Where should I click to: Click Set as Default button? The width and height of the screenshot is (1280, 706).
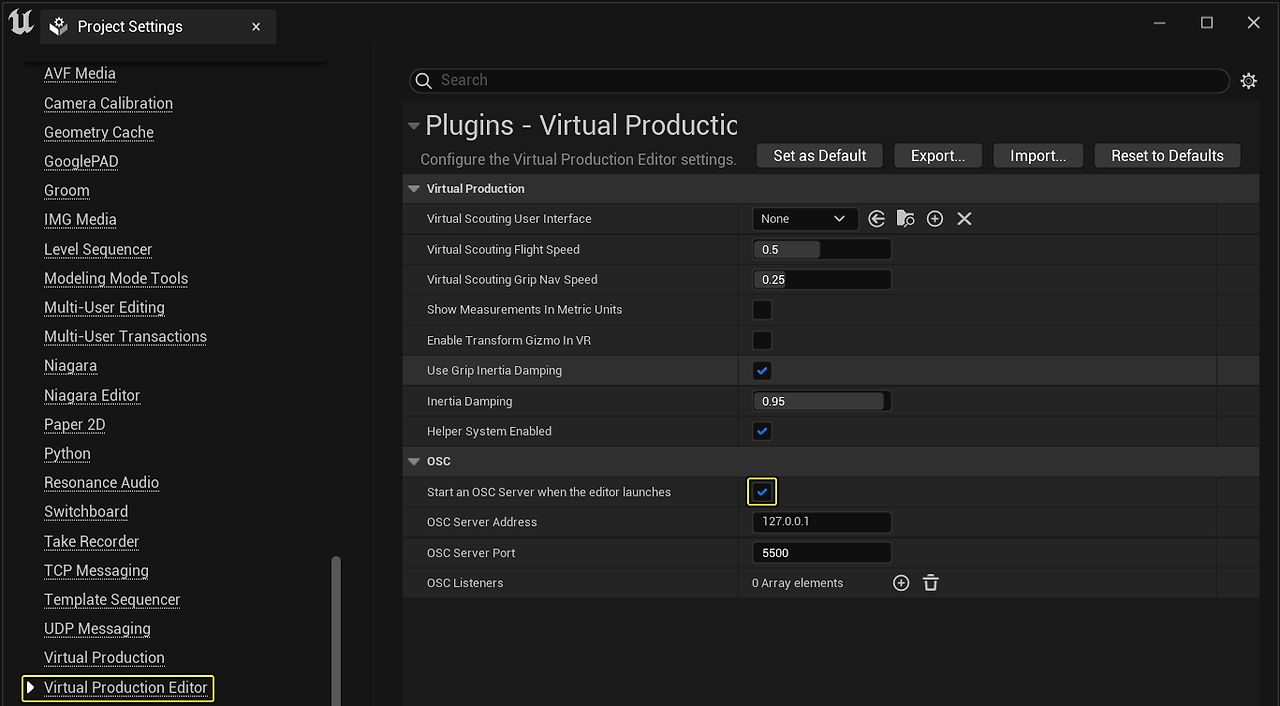(x=819, y=156)
